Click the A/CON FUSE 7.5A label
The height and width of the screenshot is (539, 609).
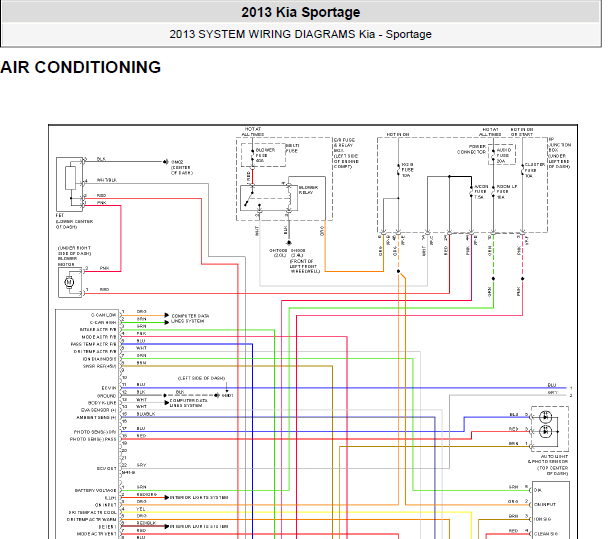(x=481, y=192)
